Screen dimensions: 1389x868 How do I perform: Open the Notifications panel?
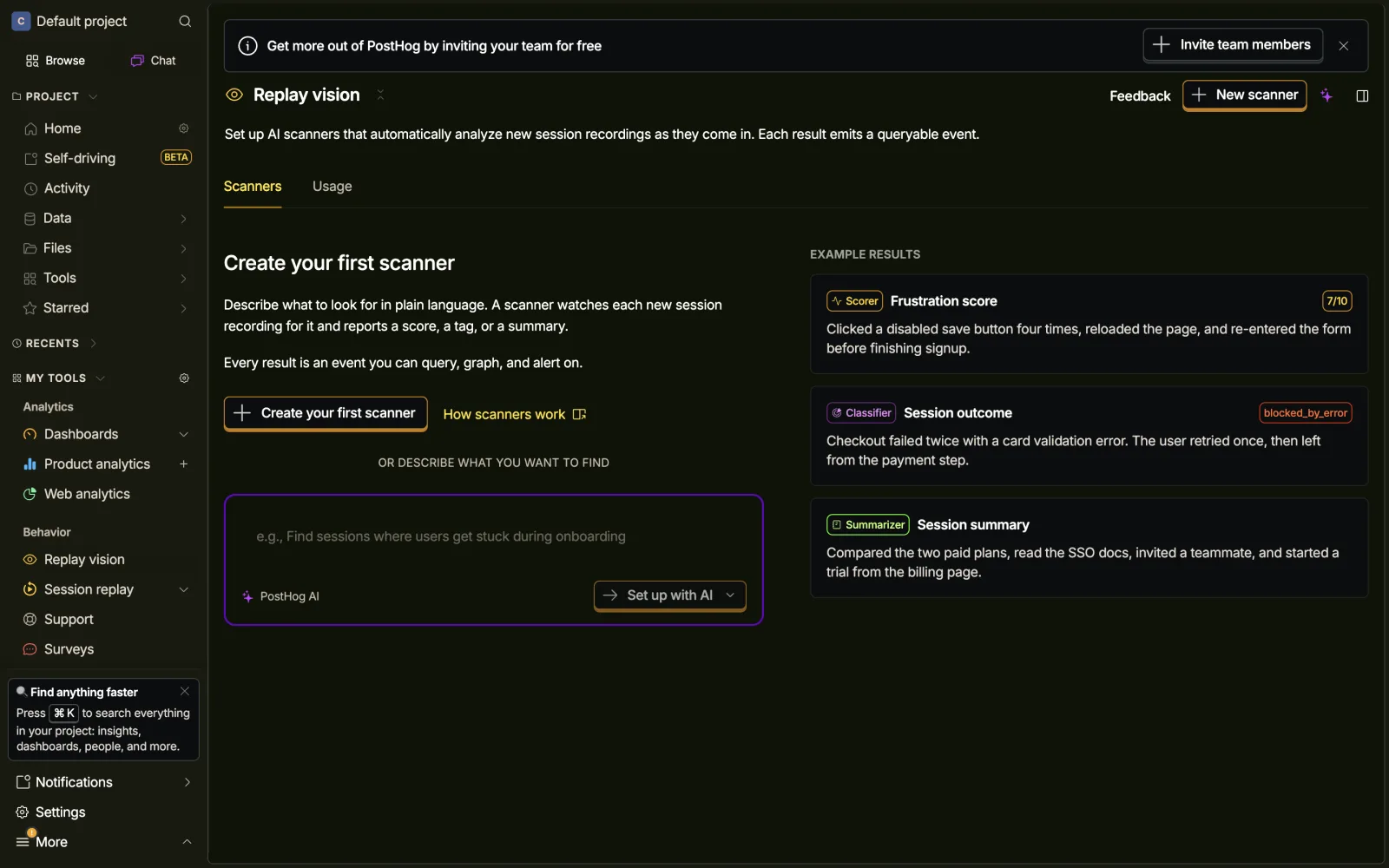pyautogui.click(x=104, y=782)
